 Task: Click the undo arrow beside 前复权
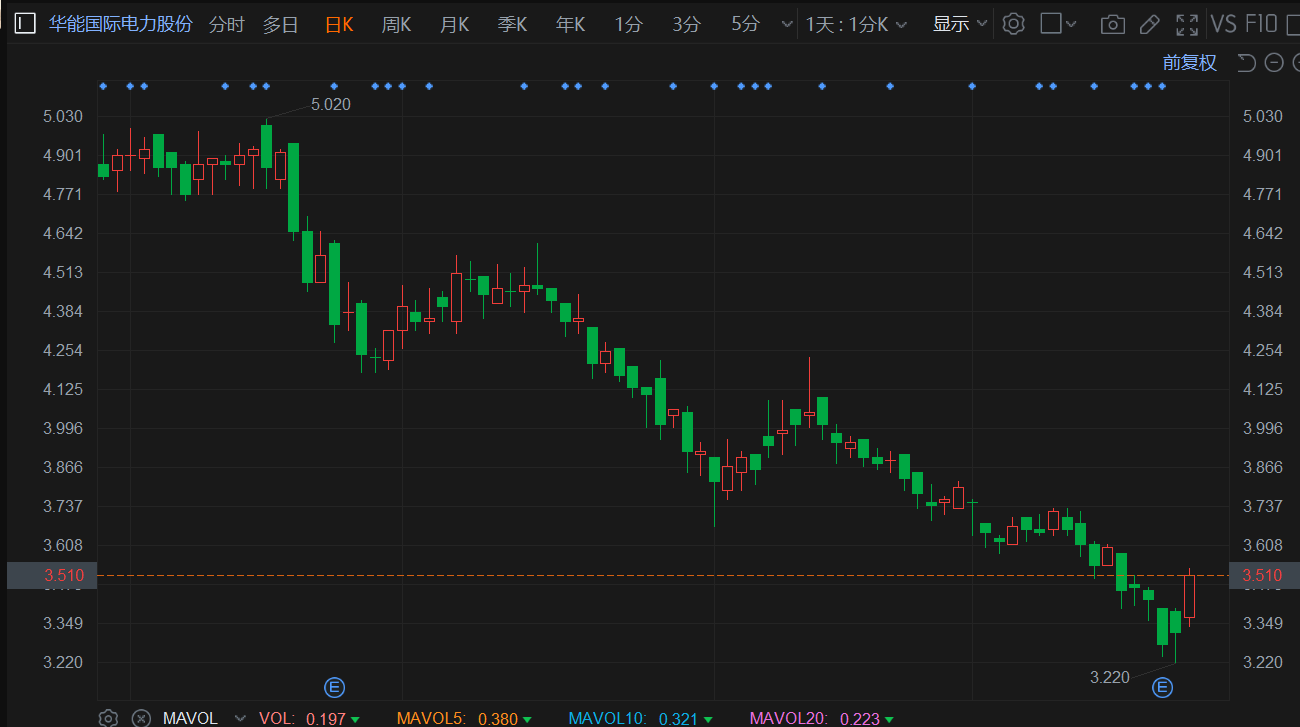pyautogui.click(x=1246, y=63)
